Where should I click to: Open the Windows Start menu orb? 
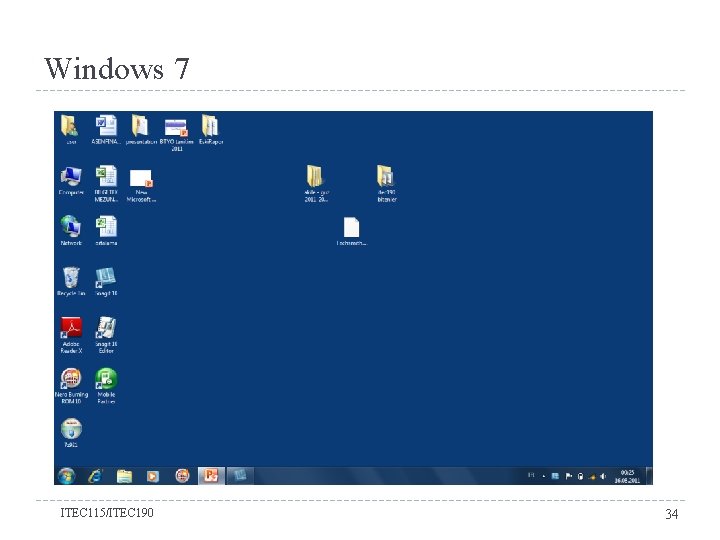coord(66,476)
